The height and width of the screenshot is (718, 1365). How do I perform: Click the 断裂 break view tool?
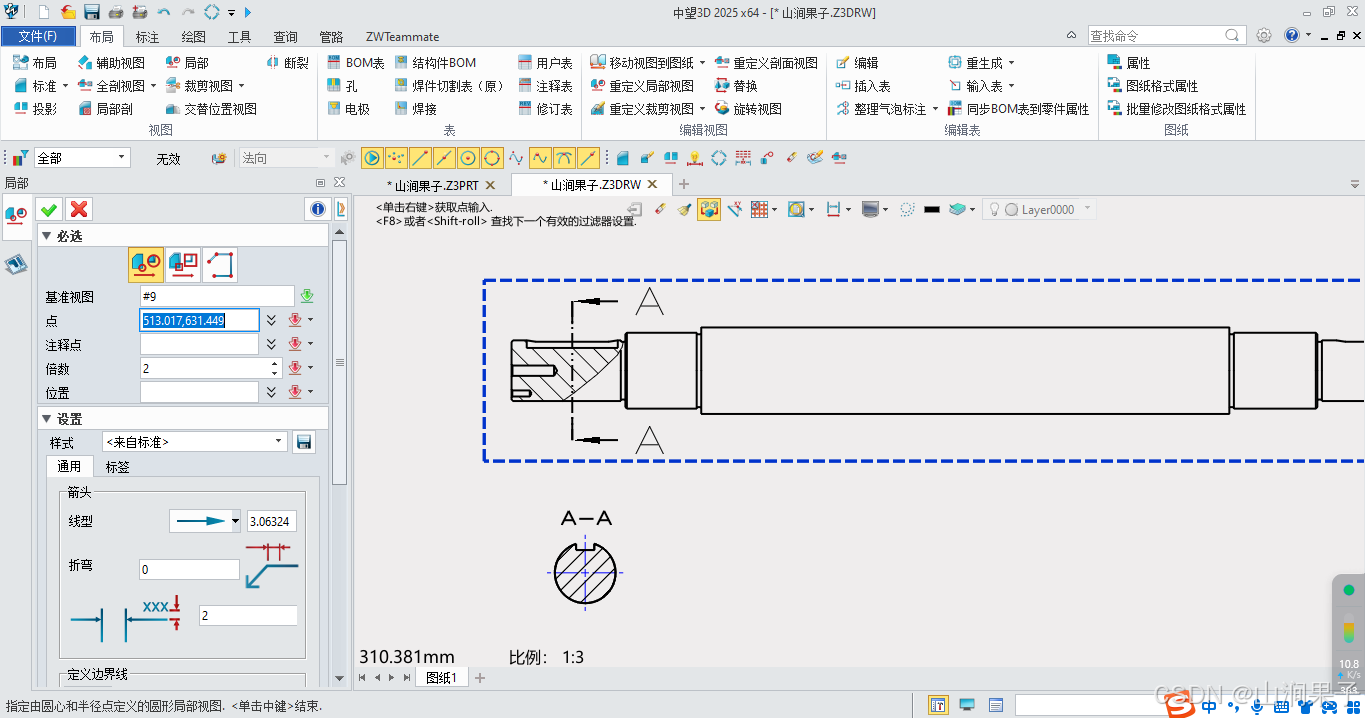(x=288, y=62)
